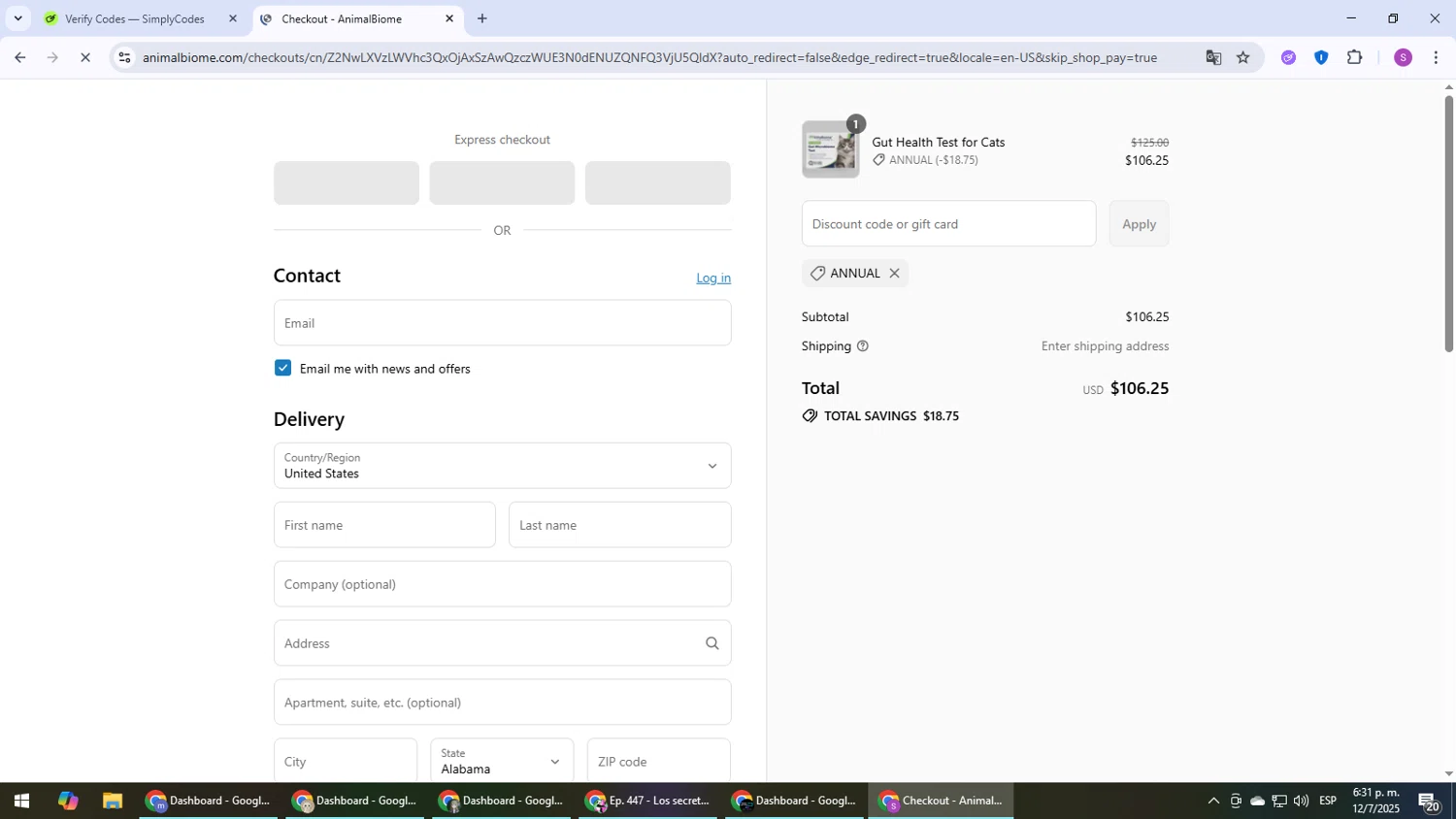Open the Extensions puzzle menu
The width and height of the screenshot is (1456, 819).
click(1355, 58)
